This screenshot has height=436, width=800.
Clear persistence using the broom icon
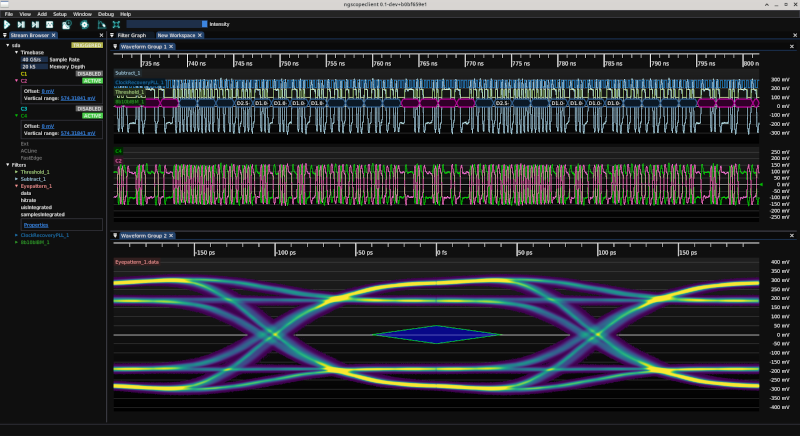point(102,24)
